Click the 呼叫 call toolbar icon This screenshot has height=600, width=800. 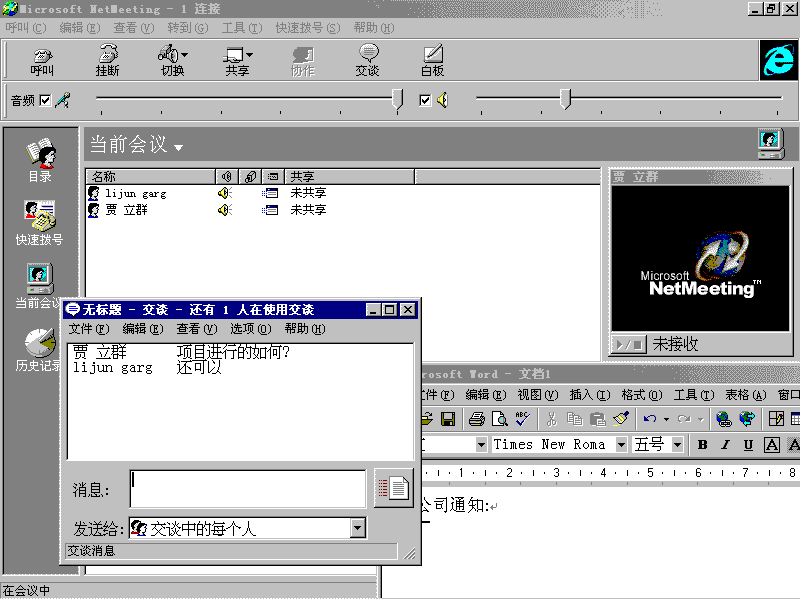[x=41, y=60]
